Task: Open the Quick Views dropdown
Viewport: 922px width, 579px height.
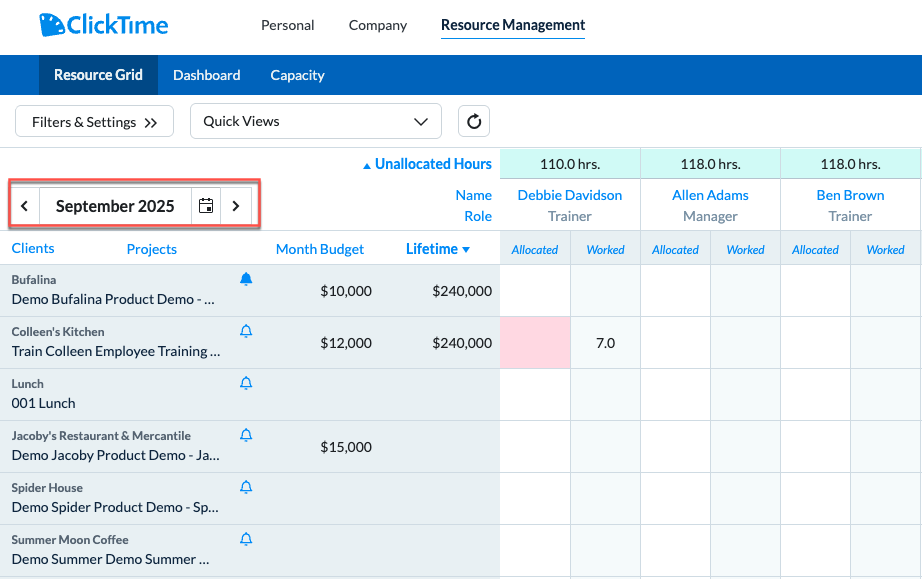Action: point(316,121)
